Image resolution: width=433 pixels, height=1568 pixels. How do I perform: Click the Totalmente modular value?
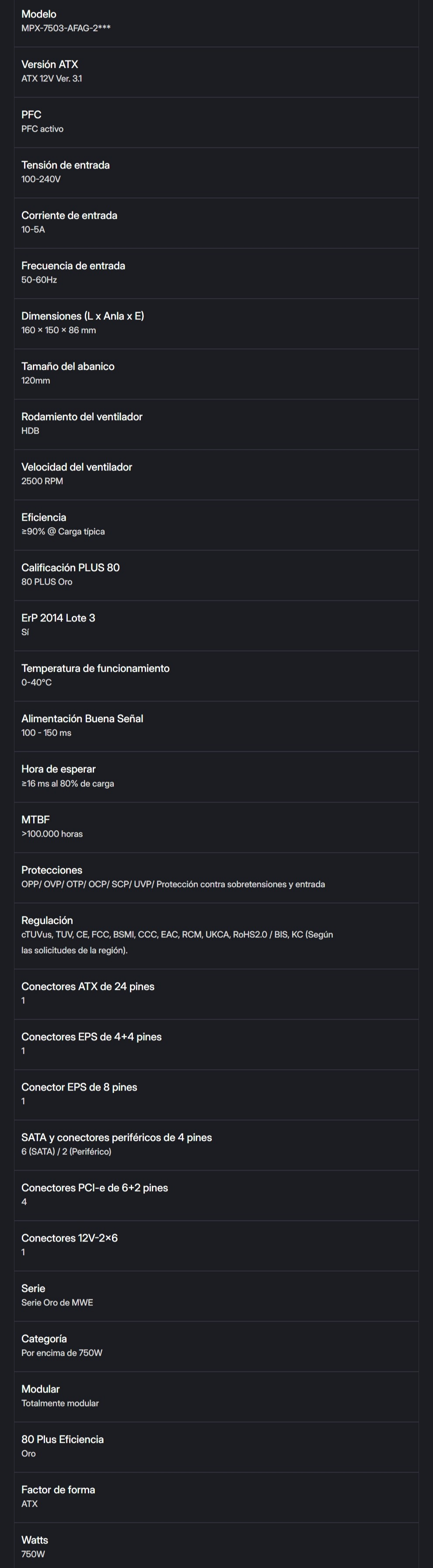(59, 1403)
